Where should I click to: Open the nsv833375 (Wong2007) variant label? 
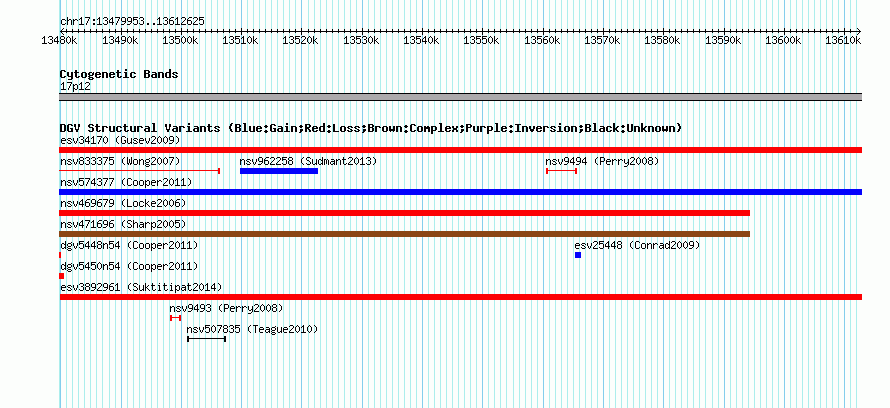pyautogui.click(x=120, y=161)
